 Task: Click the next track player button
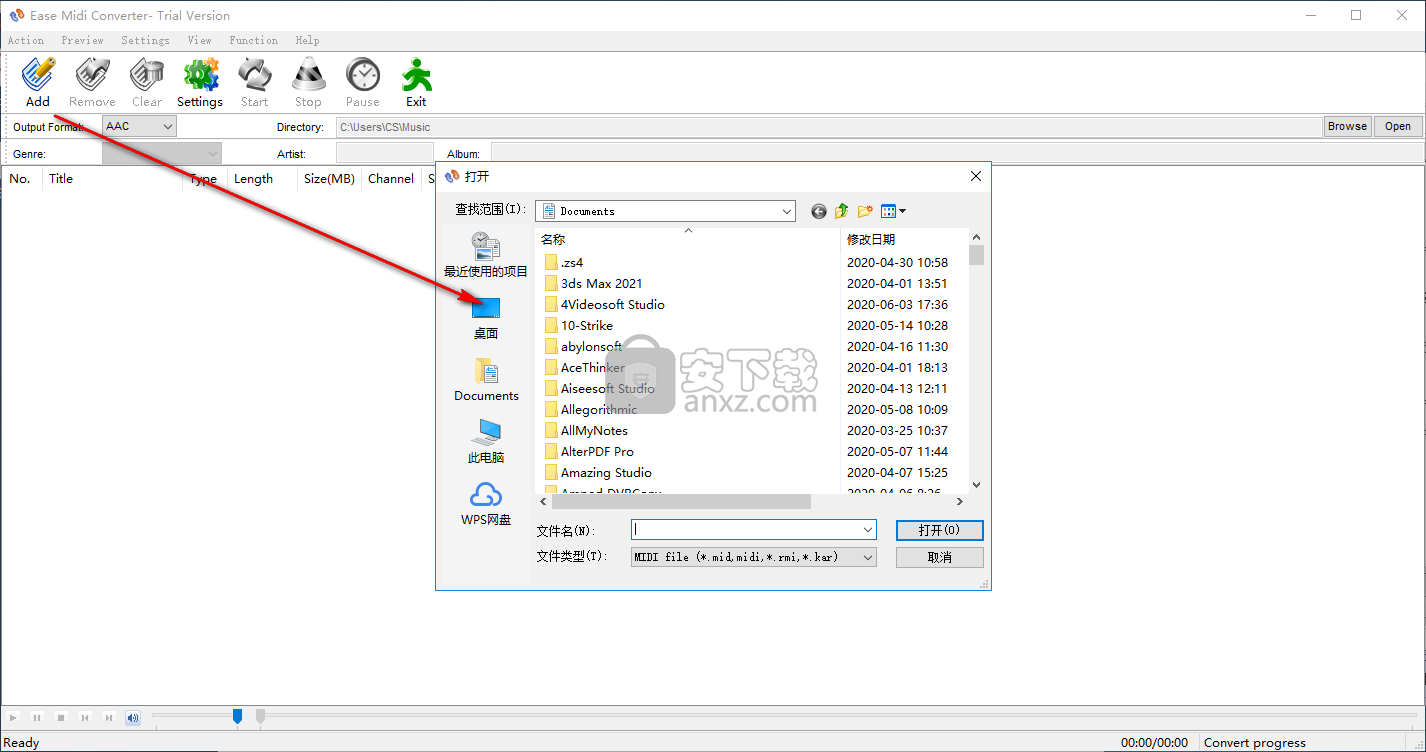click(x=109, y=717)
